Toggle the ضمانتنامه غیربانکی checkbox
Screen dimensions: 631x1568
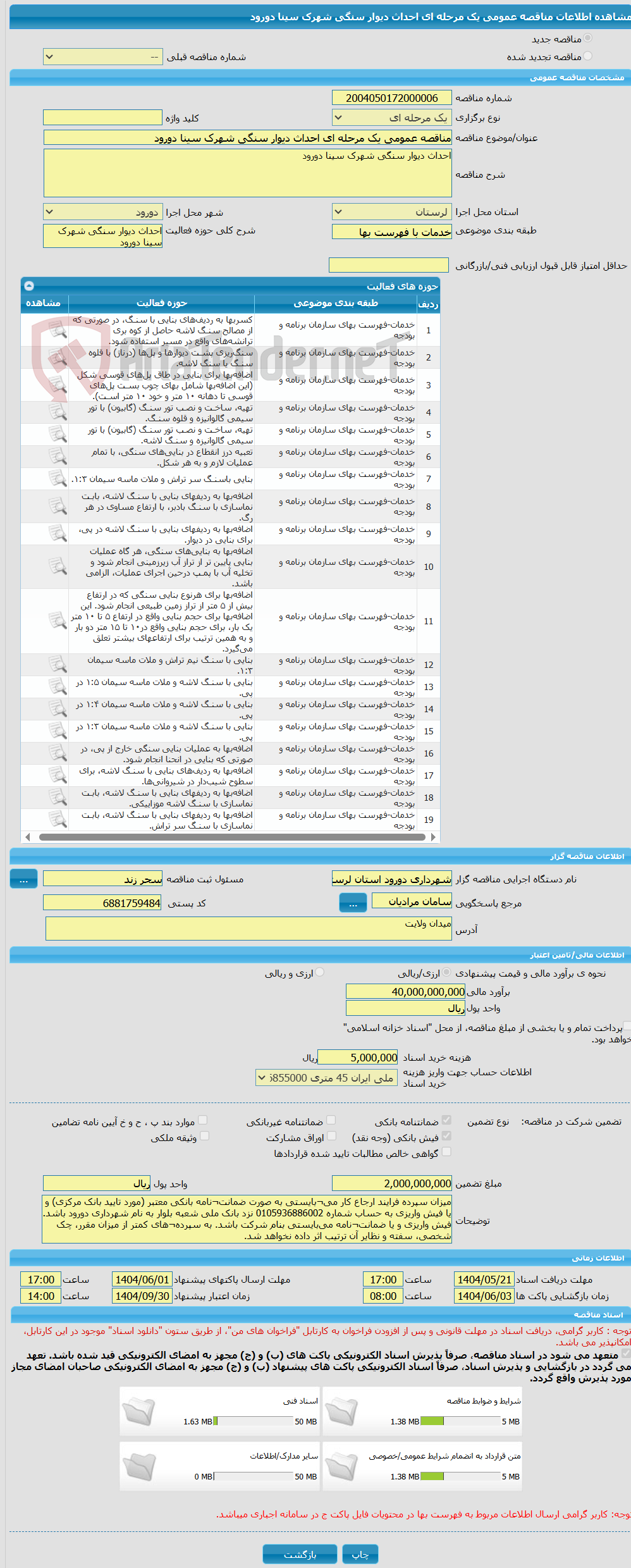click(x=331, y=1120)
